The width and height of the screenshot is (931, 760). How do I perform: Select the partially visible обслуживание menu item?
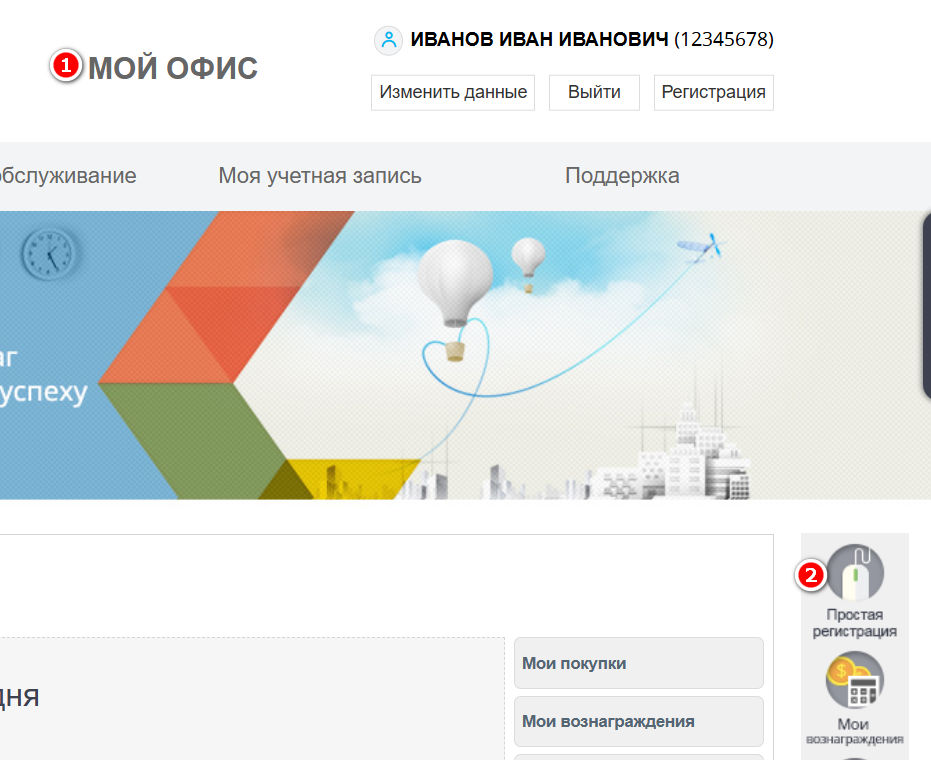point(66,176)
